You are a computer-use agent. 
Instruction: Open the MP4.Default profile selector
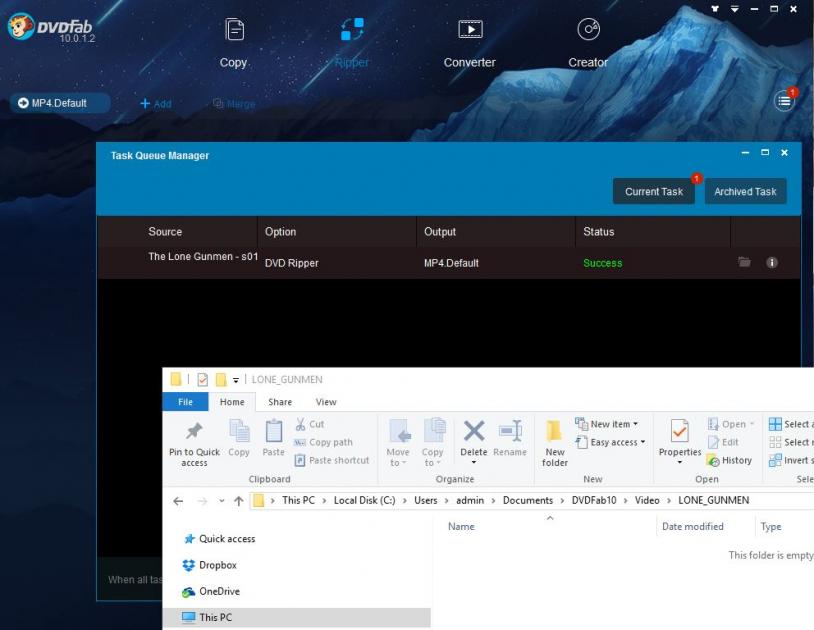coord(60,103)
